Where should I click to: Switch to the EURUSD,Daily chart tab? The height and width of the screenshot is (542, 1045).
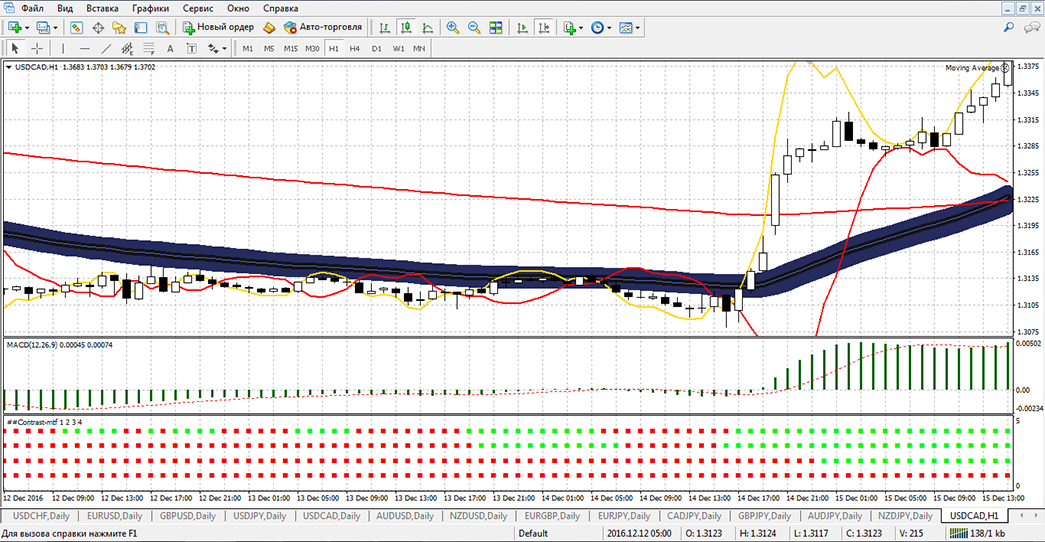click(x=115, y=516)
